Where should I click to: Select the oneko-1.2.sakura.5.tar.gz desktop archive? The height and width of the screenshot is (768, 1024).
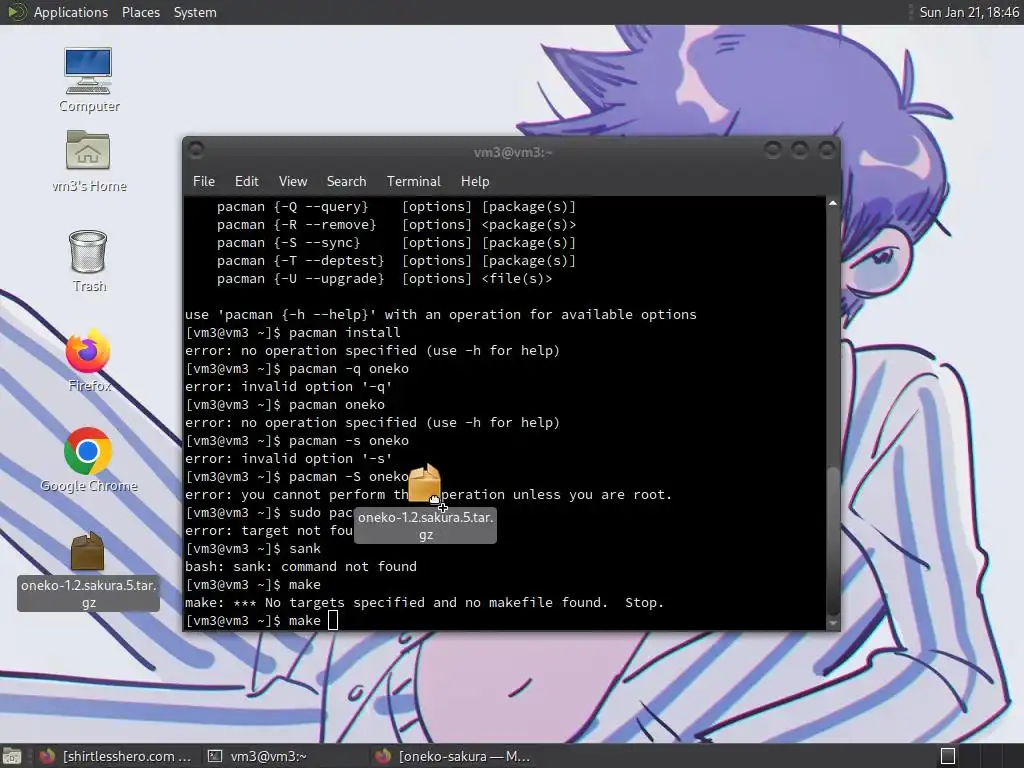pyautogui.click(x=88, y=571)
